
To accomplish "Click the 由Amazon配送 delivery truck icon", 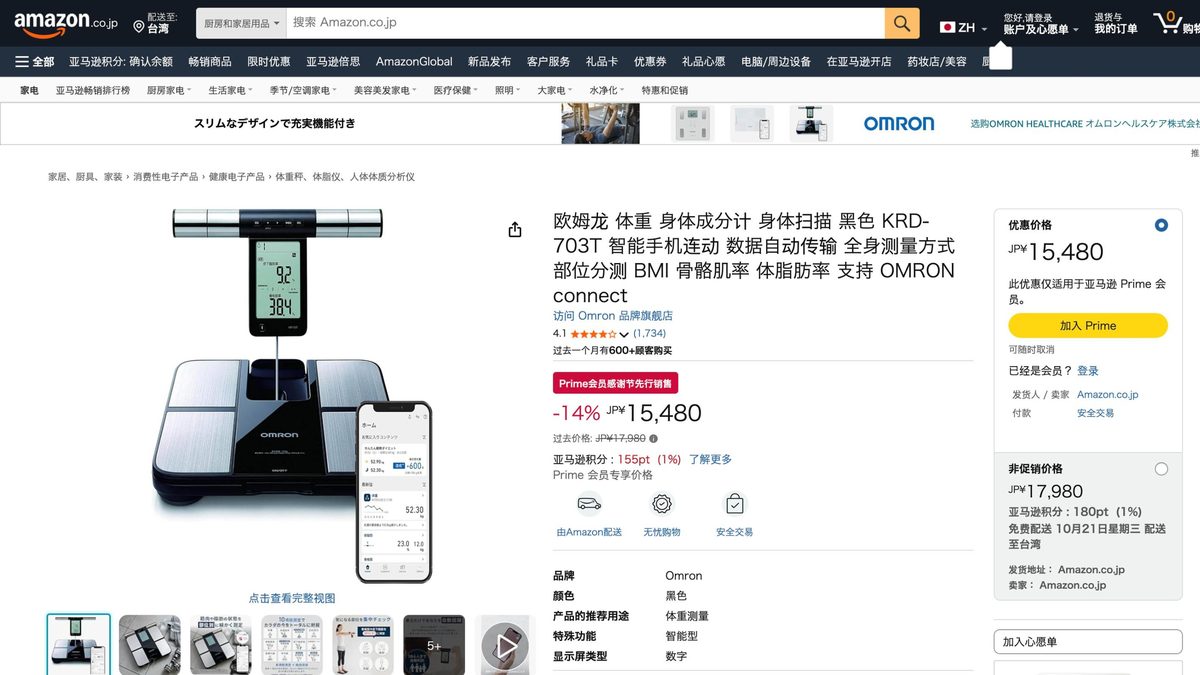I will click(589, 504).
